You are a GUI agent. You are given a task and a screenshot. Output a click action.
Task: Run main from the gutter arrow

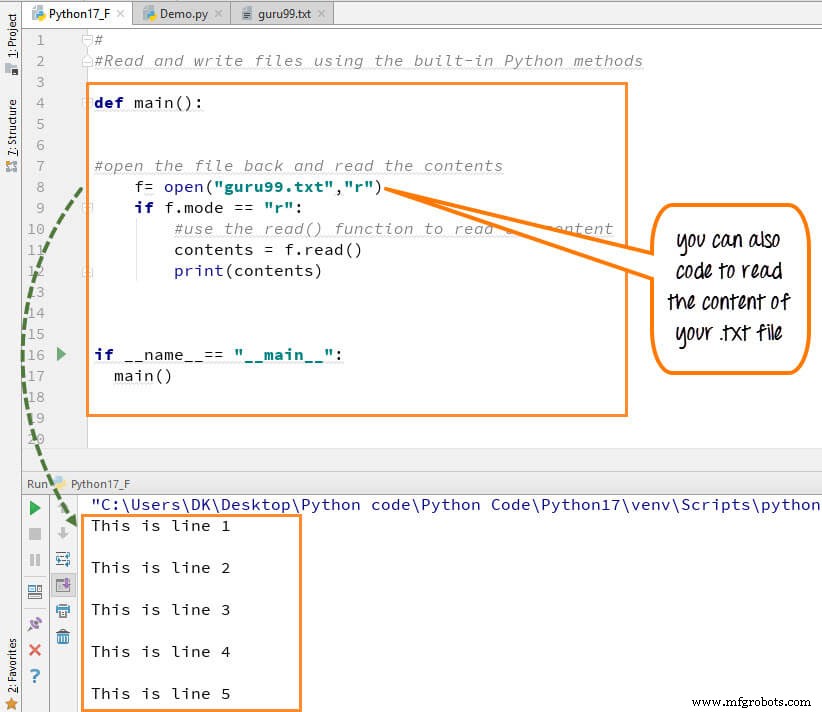coord(60,354)
